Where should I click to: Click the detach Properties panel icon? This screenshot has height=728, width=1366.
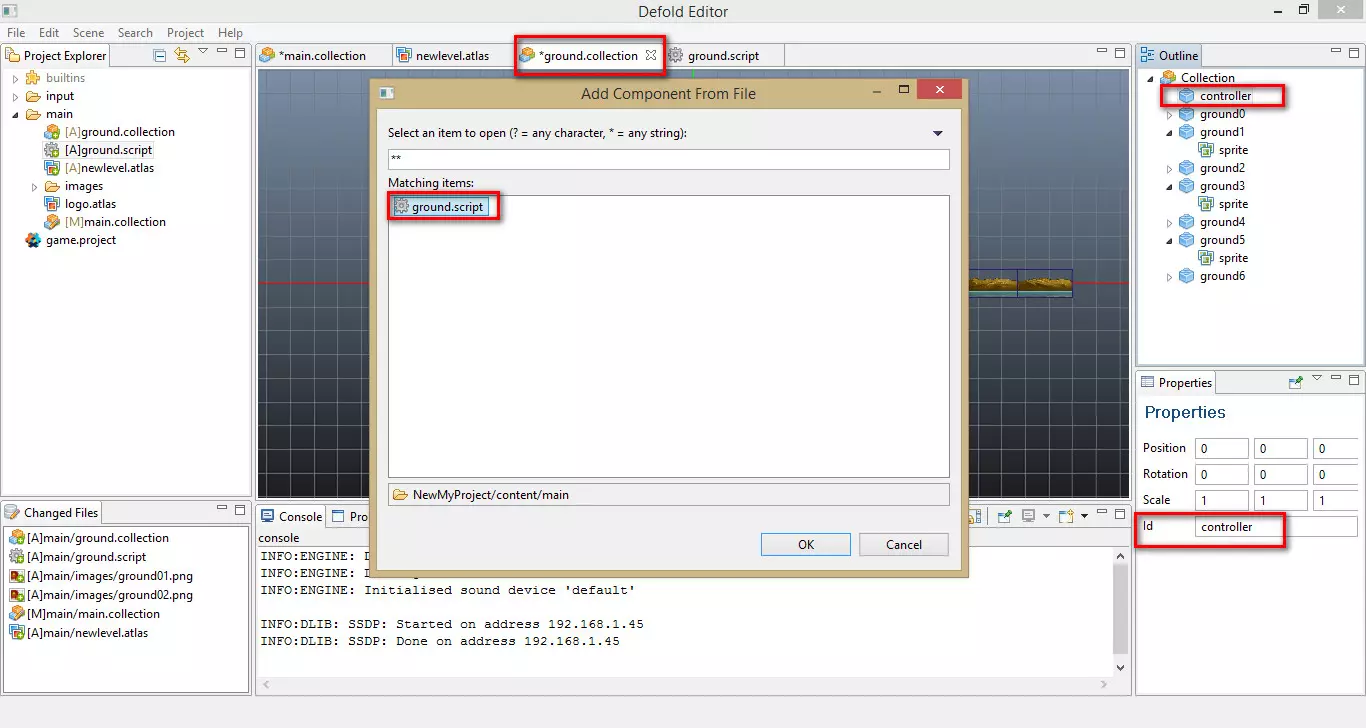coord(1296,381)
